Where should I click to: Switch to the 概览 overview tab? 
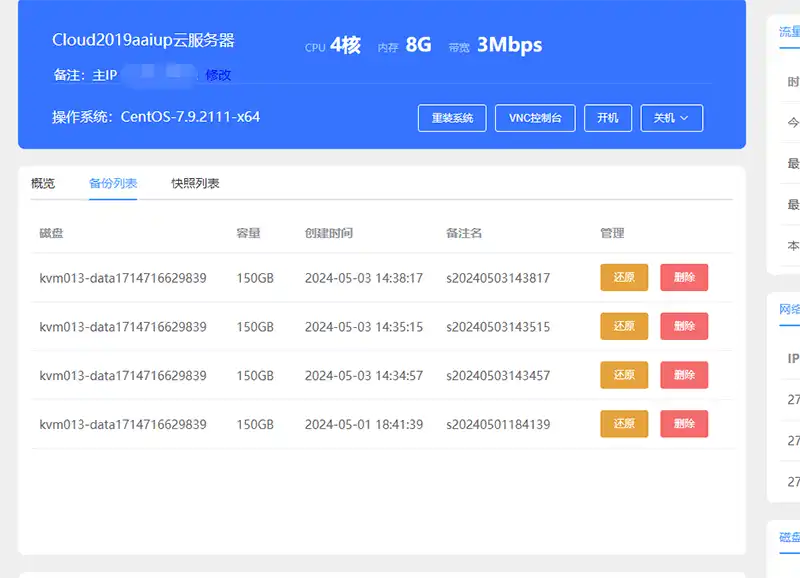(x=43, y=183)
